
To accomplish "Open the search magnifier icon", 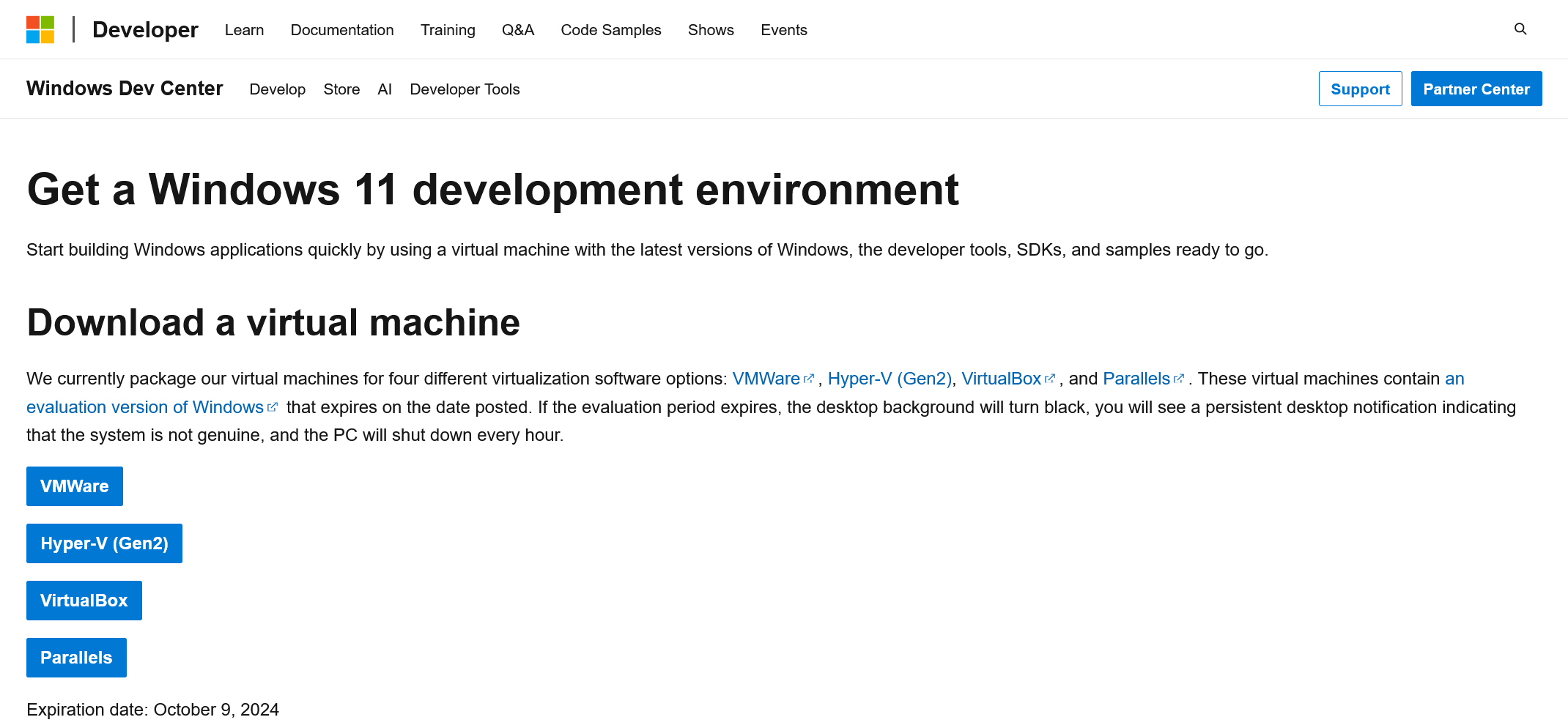I will click(x=1520, y=29).
